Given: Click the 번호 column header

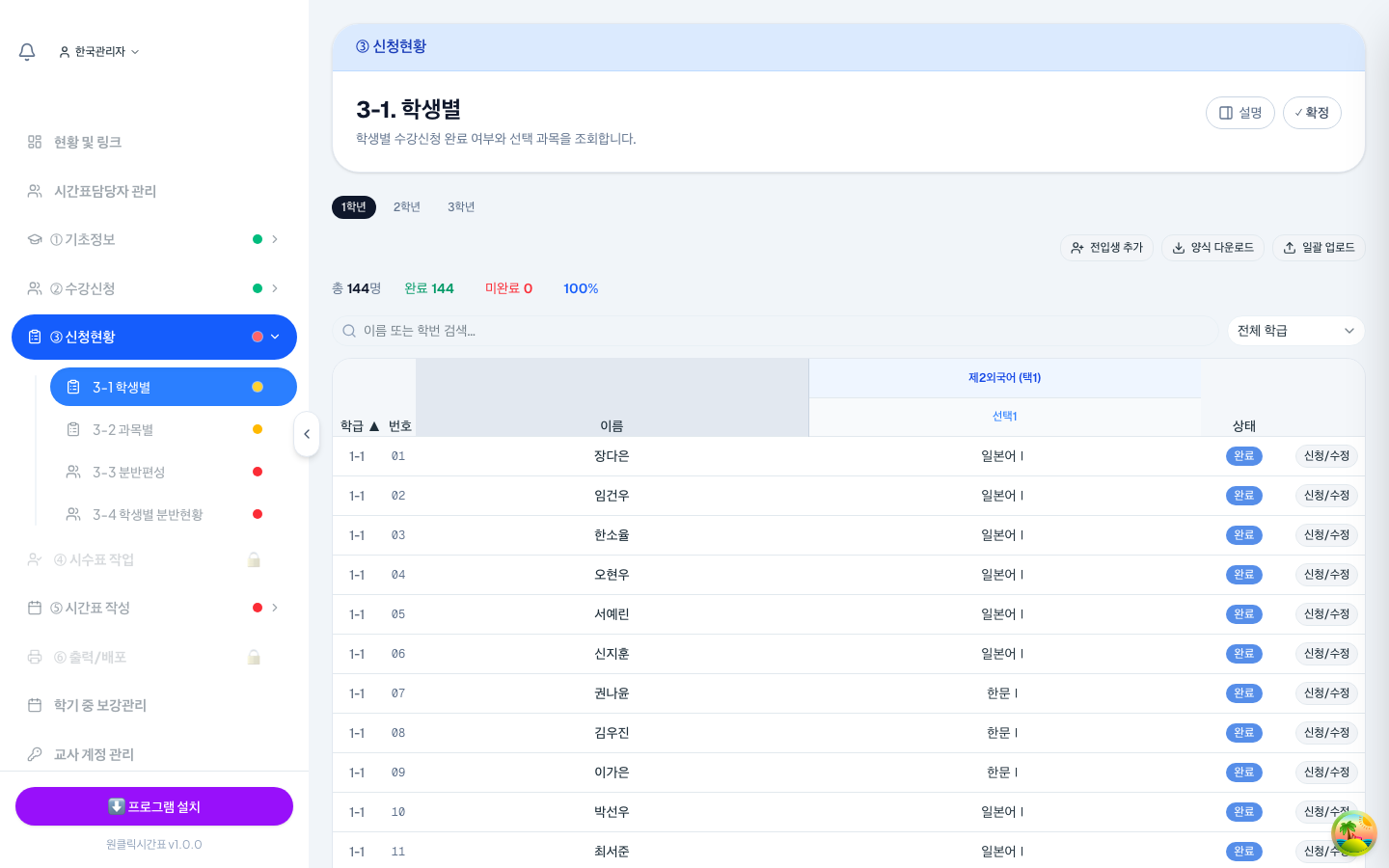Looking at the screenshot, I should click(x=400, y=426).
